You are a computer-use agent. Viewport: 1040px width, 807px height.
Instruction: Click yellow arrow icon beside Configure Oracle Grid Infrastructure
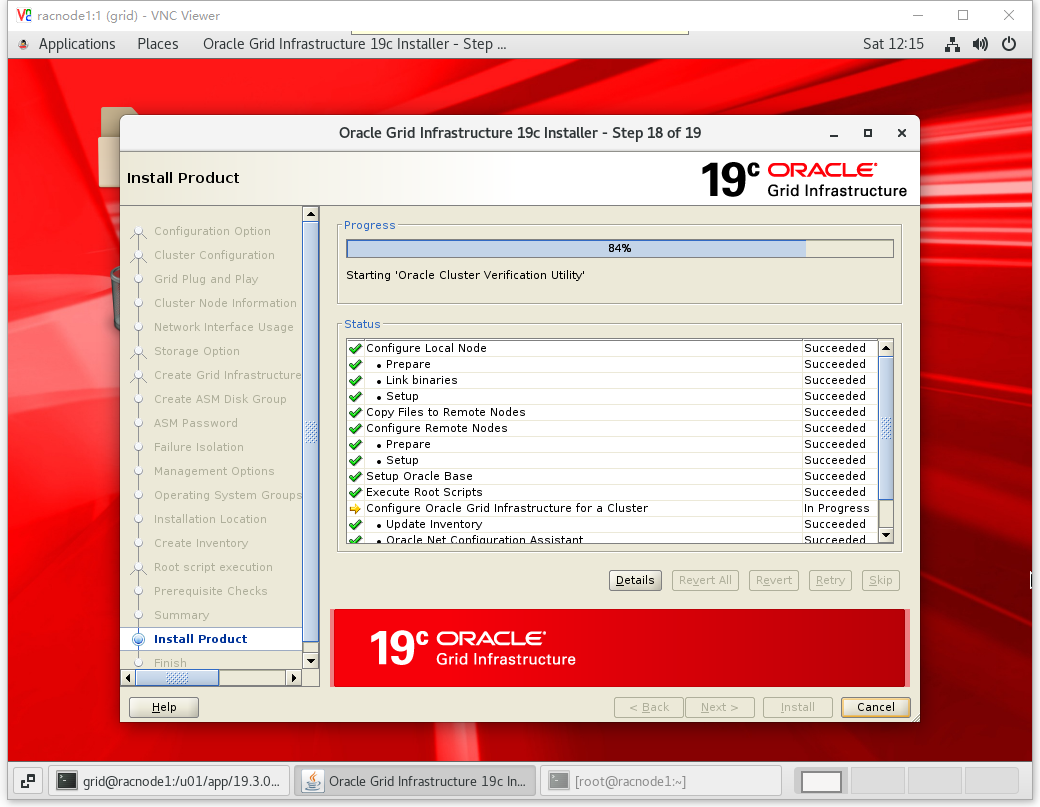(x=355, y=508)
